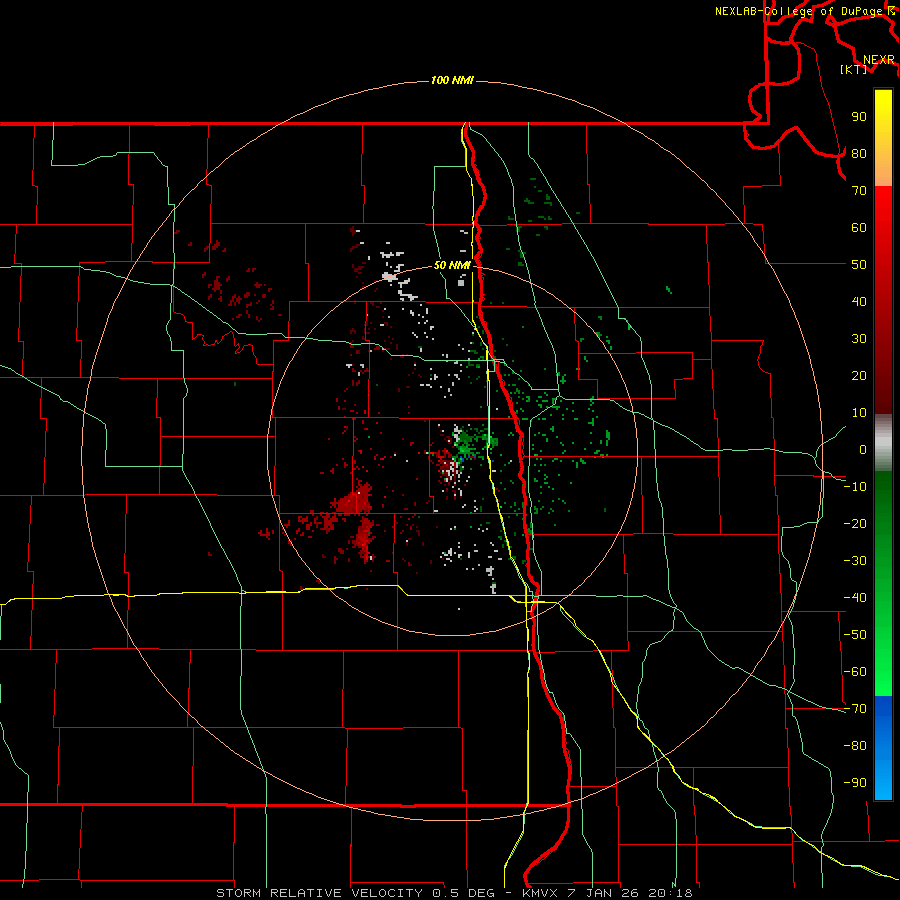Image resolution: width=900 pixels, height=900 pixels.
Task: Click the "STORM RELATIVE VELOCITY" caption text
Action: click(321, 893)
